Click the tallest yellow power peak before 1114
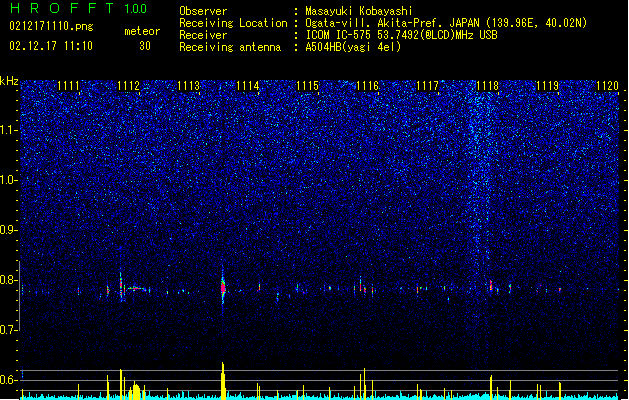This screenshot has width=629, height=400. point(223,380)
